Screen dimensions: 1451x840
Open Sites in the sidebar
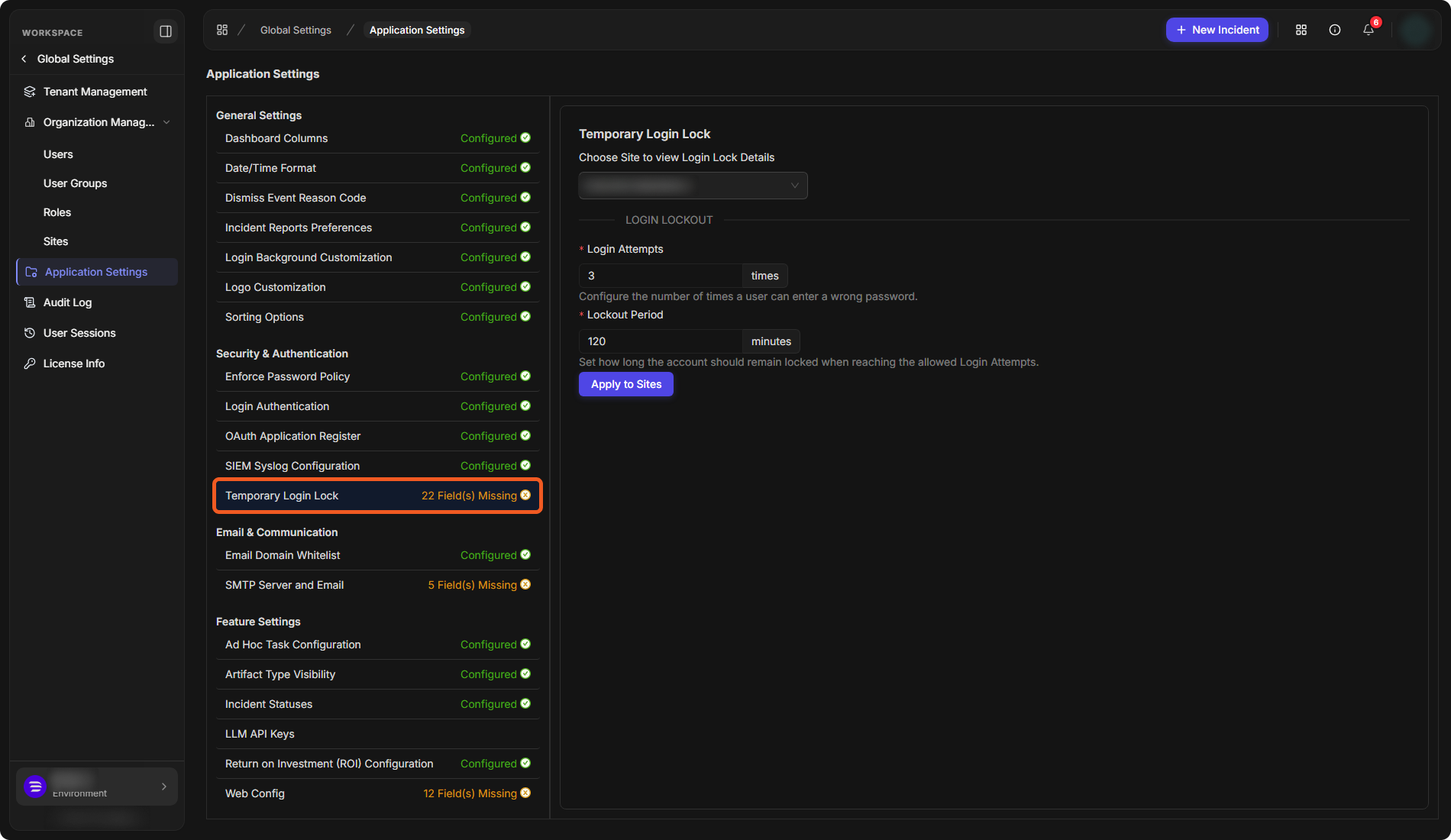(56, 241)
